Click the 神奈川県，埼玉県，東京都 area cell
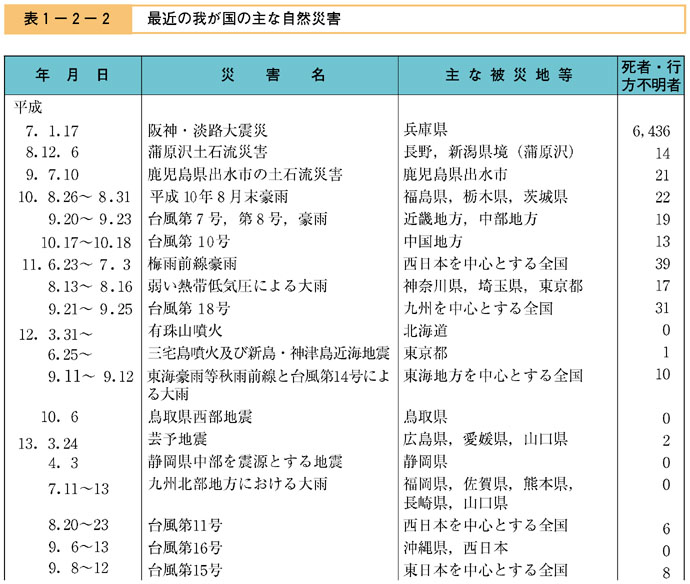The width and height of the screenshot is (690, 584). click(493, 286)
